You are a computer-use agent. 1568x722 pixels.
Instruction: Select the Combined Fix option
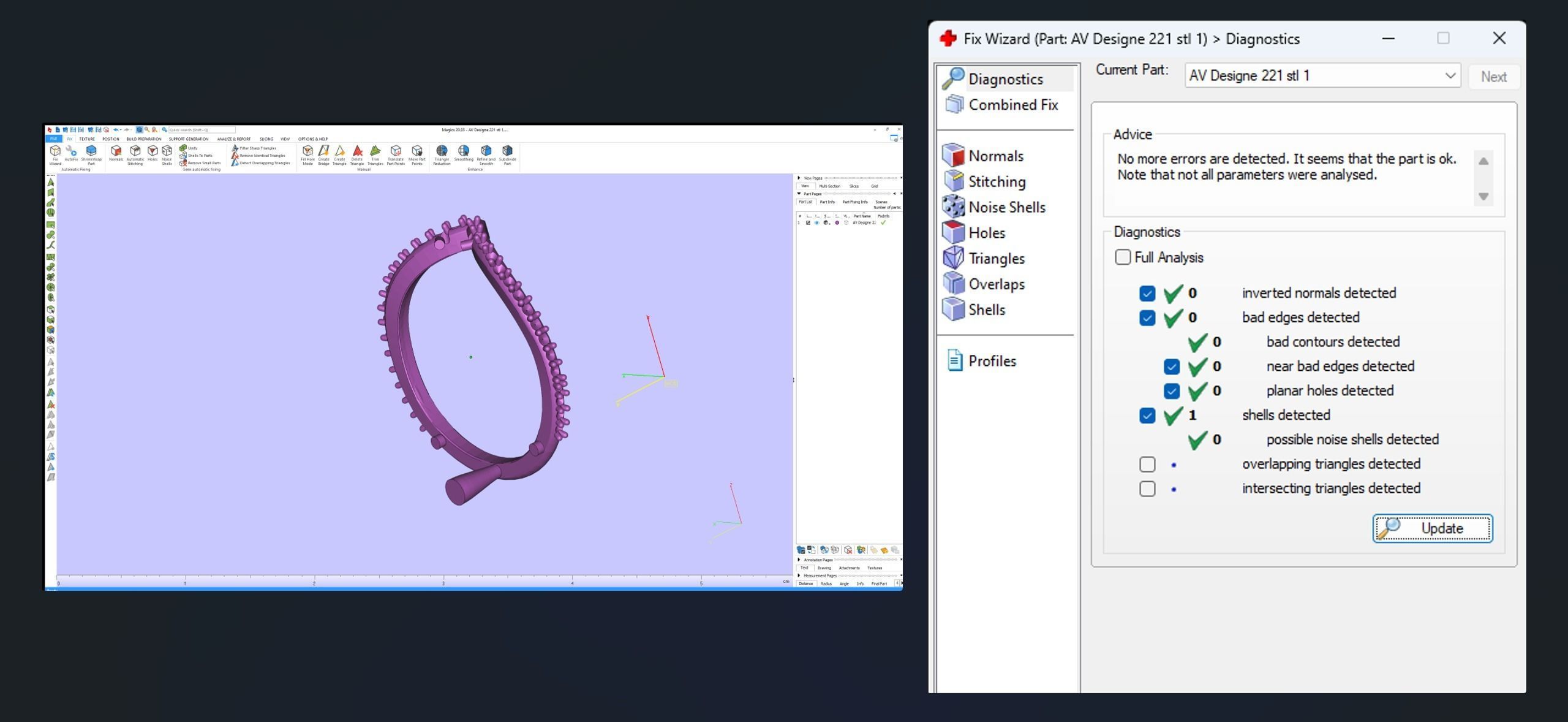pos(1012,105)
